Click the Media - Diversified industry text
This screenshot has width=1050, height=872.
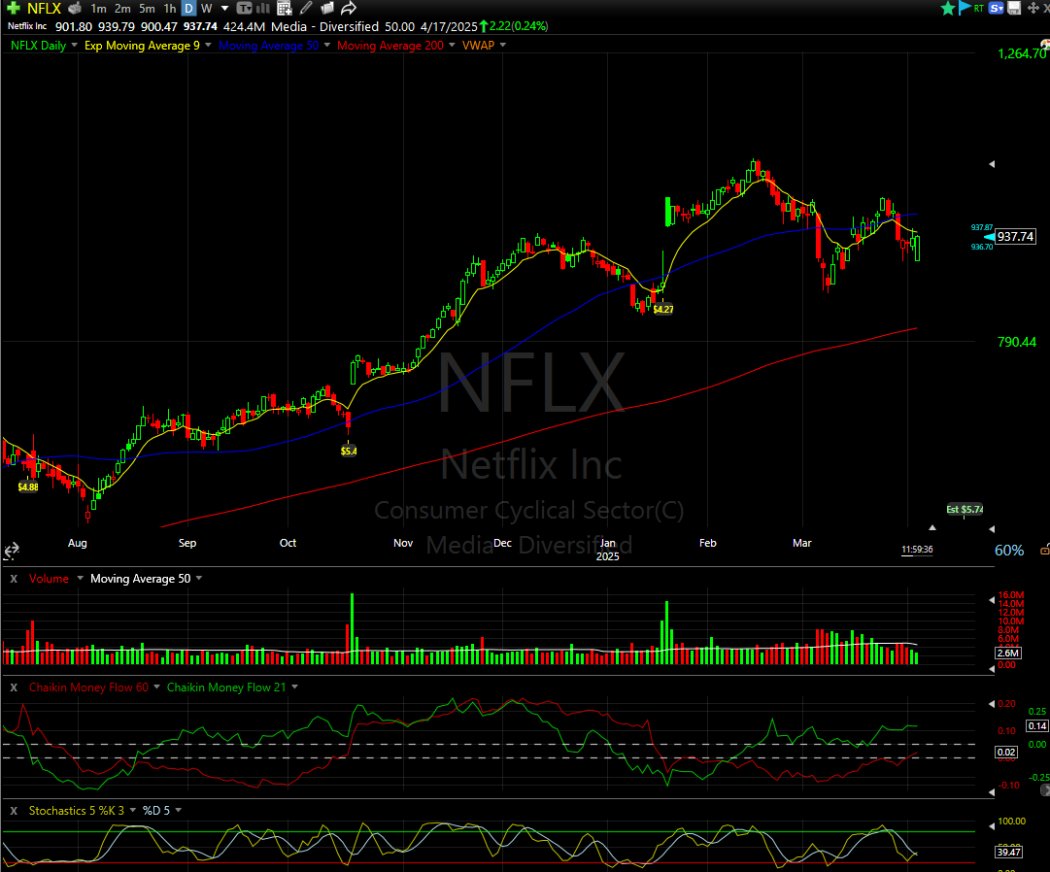point(325,27)
